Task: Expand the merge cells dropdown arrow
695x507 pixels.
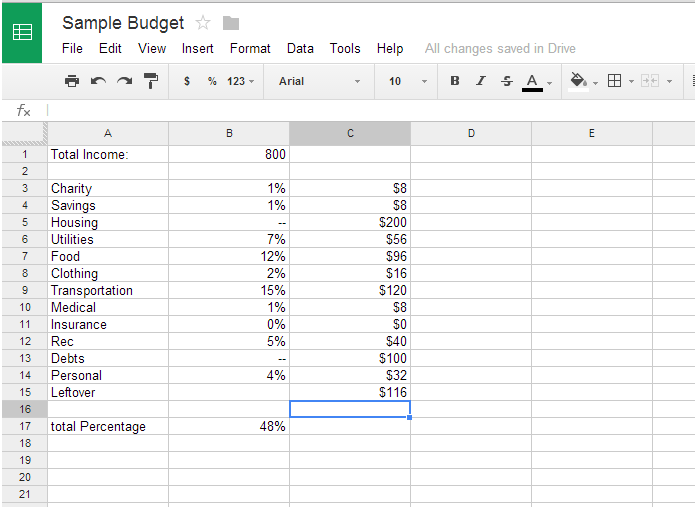Action: [669, 82]
